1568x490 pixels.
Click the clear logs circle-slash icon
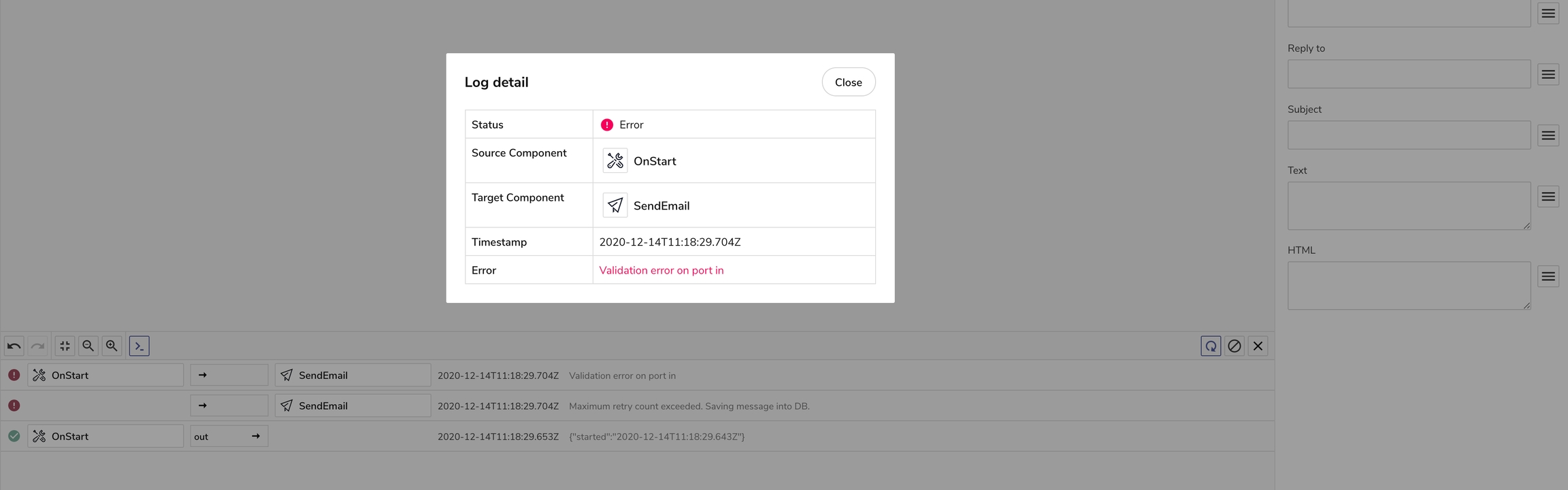[x=1235, y=346]
